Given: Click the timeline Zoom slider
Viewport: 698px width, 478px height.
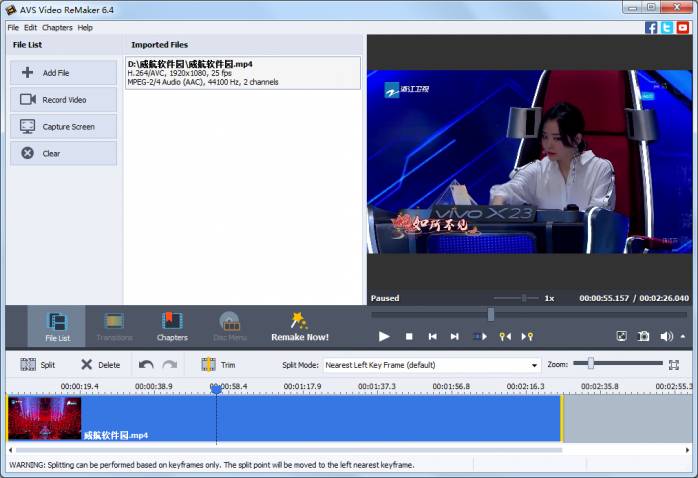Looking at the screenshot, I should click(x=591, y=364).
